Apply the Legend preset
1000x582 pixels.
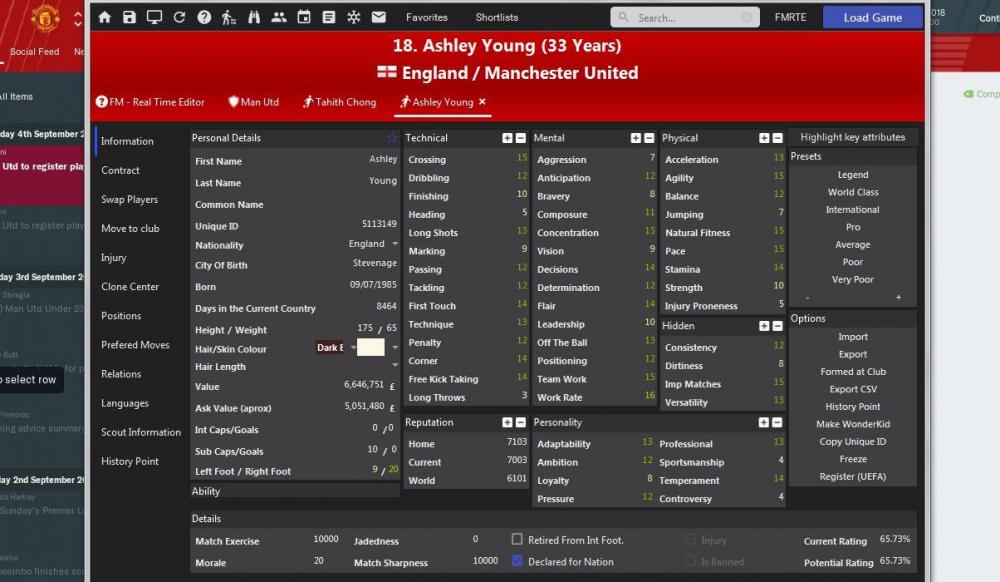(853, 175)
